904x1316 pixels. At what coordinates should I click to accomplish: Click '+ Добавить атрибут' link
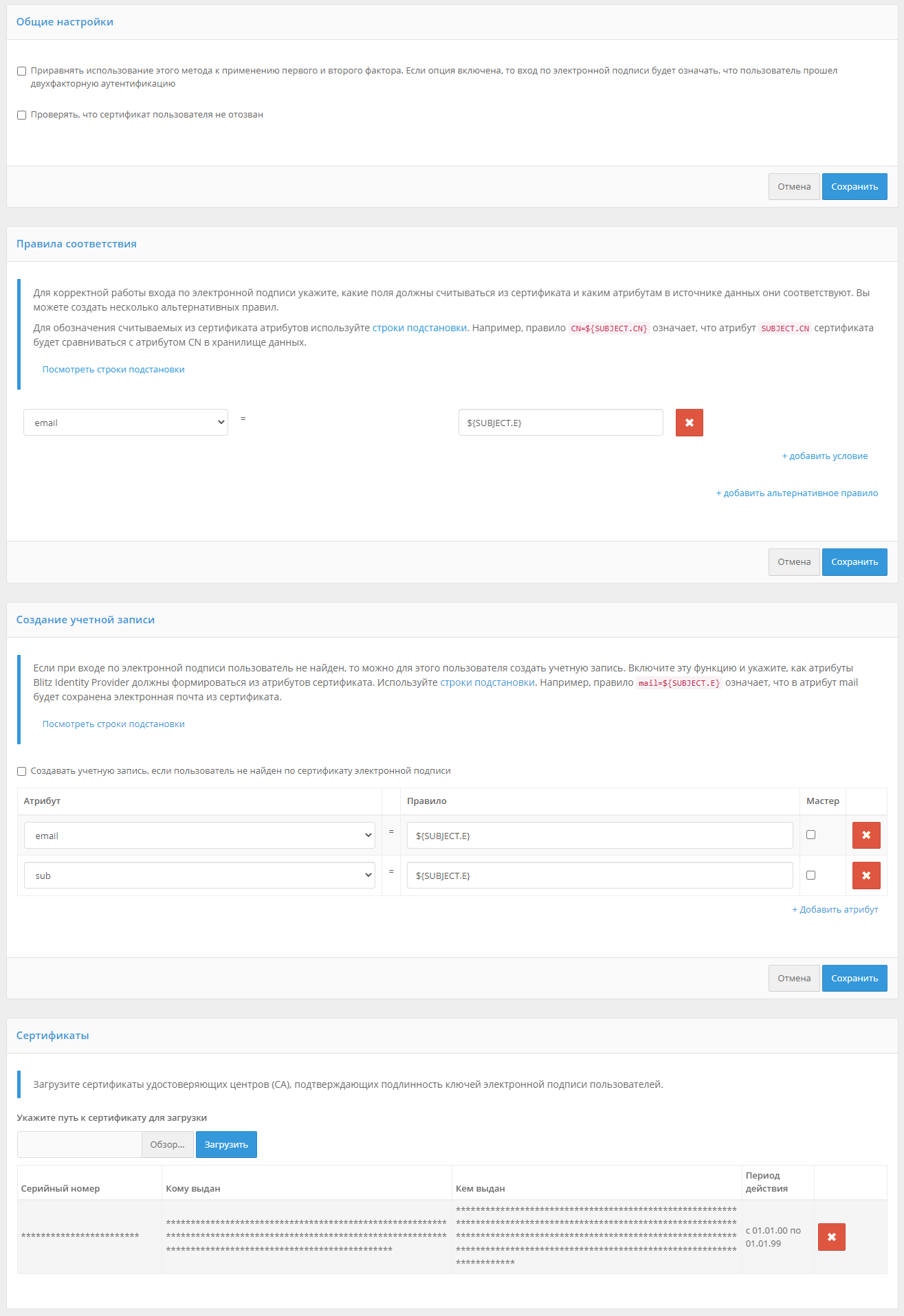tap(835, 910)
